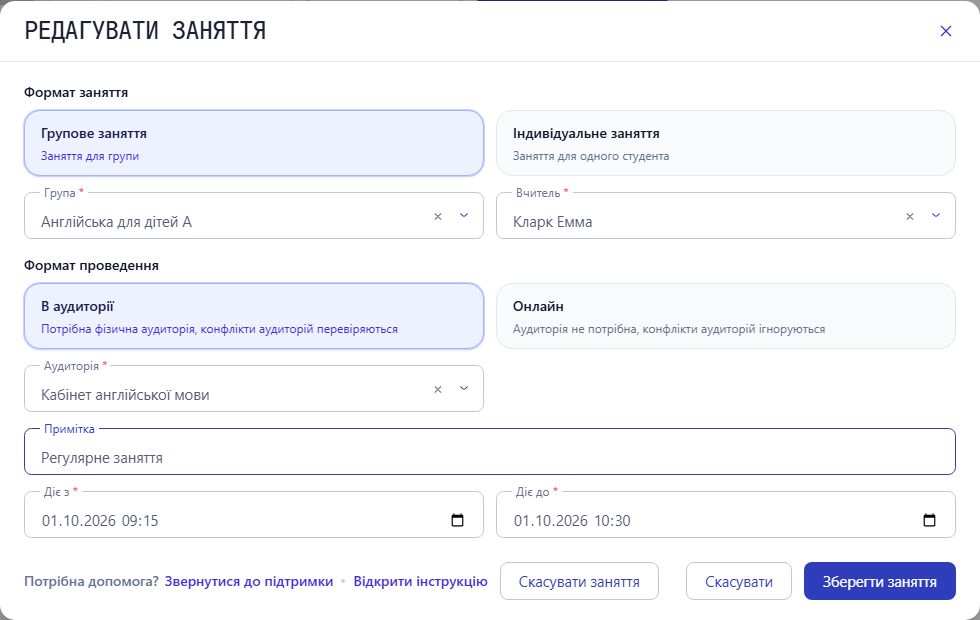Click the Діє до date-time value

coord(572,521)
